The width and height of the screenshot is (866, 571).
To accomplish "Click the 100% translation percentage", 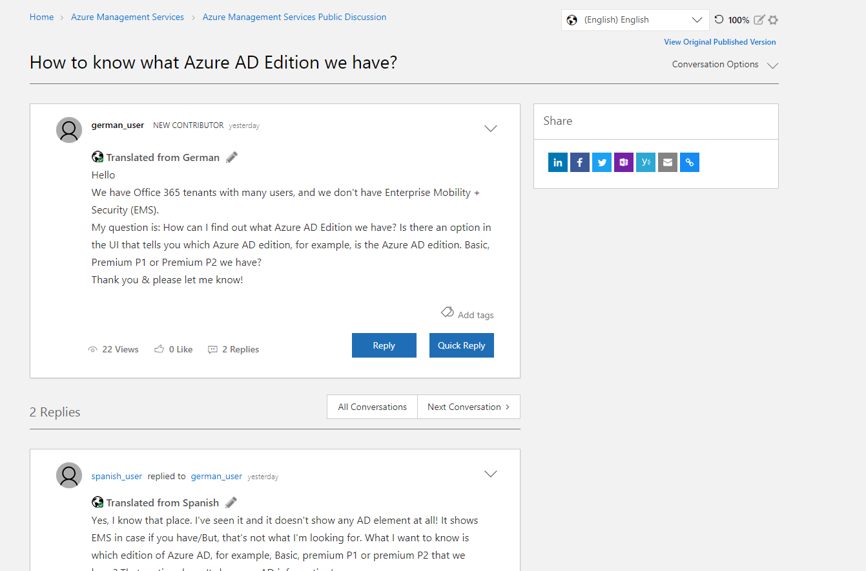I will (x=738, y=20).
